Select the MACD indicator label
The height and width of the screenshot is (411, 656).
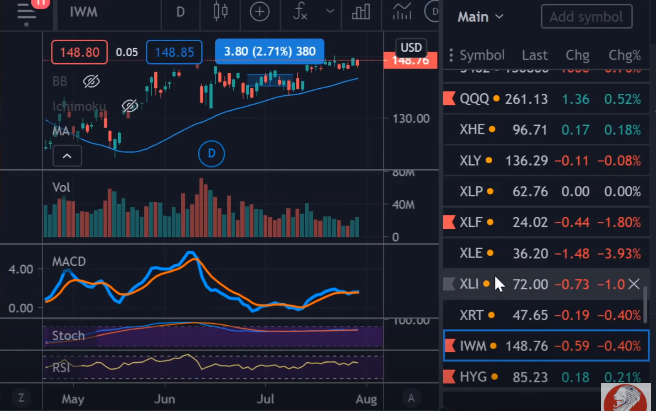point(69,262)
